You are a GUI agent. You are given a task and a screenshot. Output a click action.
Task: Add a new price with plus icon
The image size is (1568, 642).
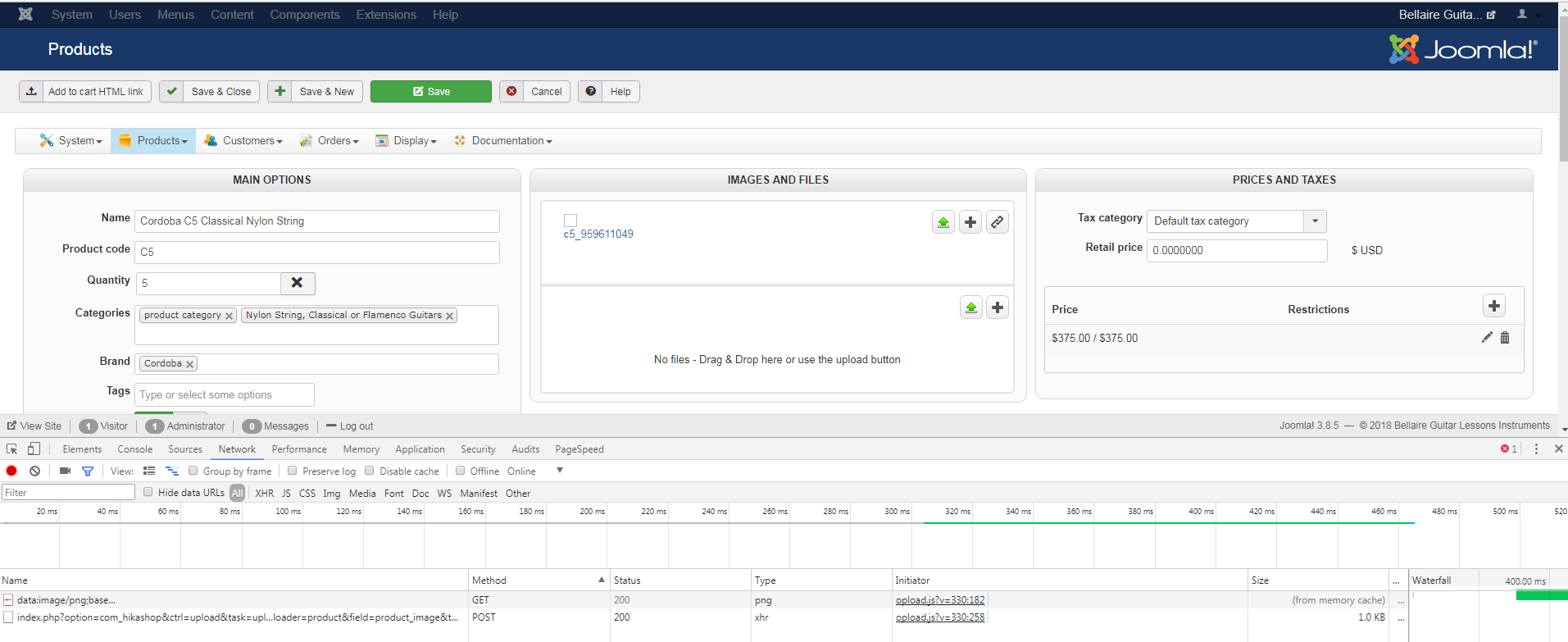click(x=1493, y=306)
